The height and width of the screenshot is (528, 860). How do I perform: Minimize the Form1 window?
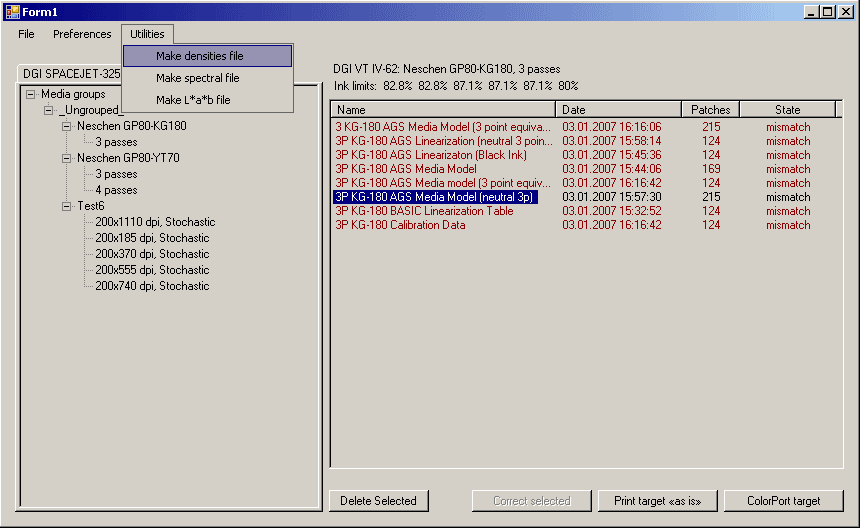(812, 12)
